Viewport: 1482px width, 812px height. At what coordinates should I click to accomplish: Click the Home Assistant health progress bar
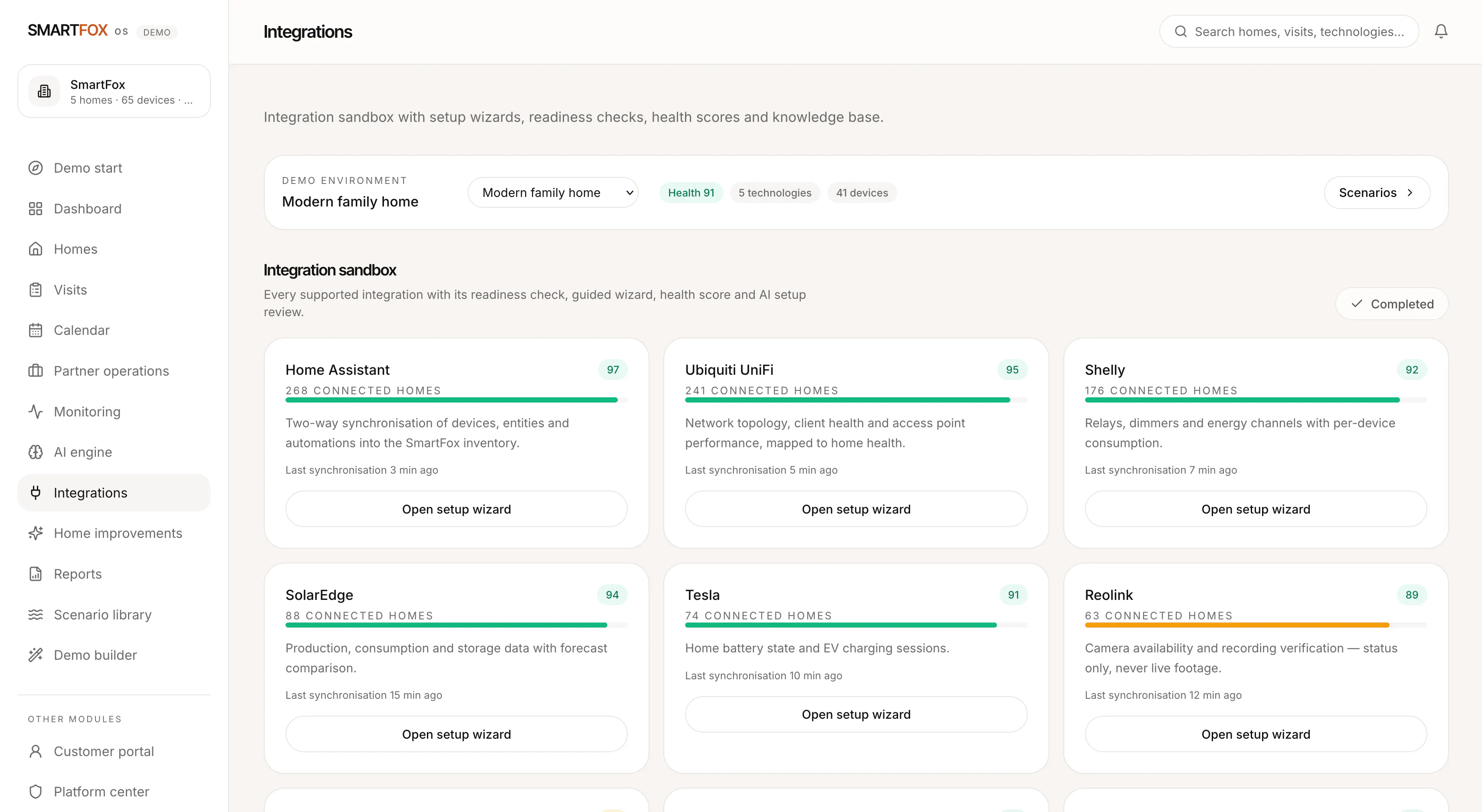point(456,400)
